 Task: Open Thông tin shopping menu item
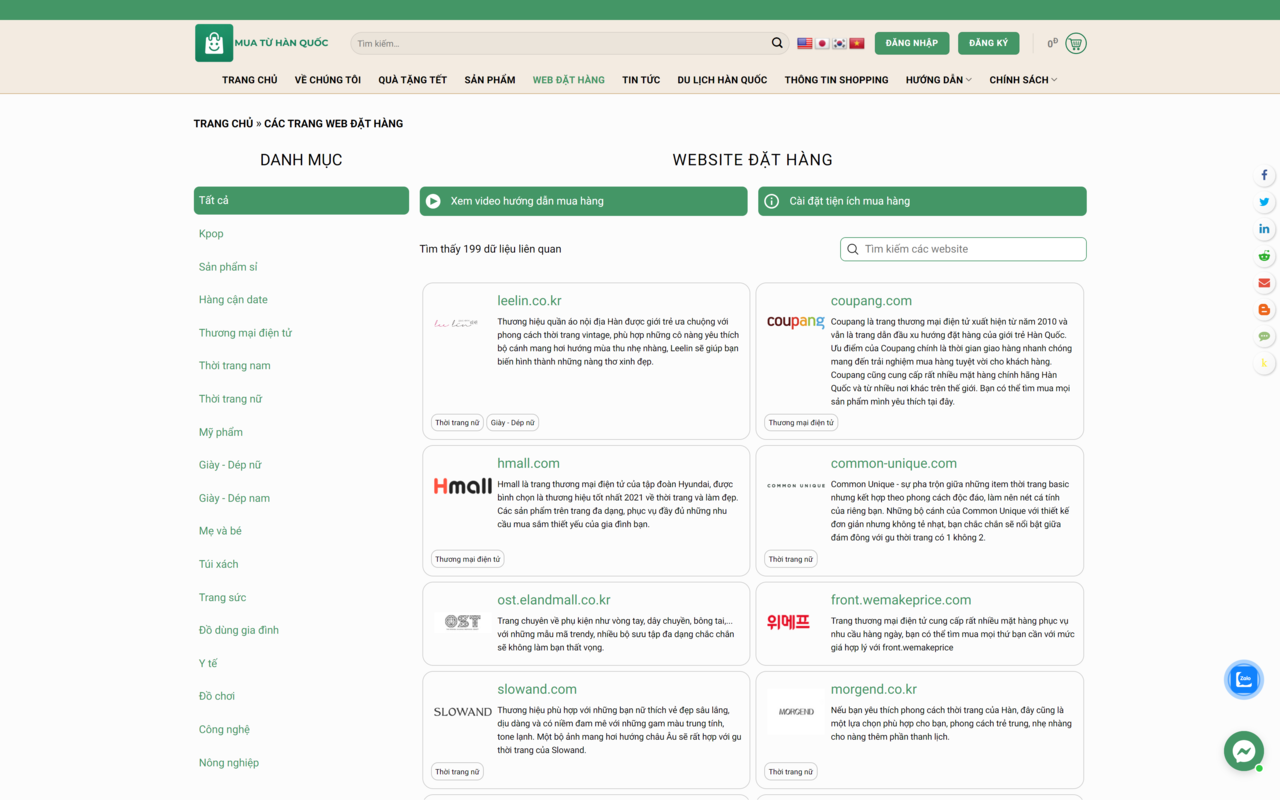(x=836, y=80)
